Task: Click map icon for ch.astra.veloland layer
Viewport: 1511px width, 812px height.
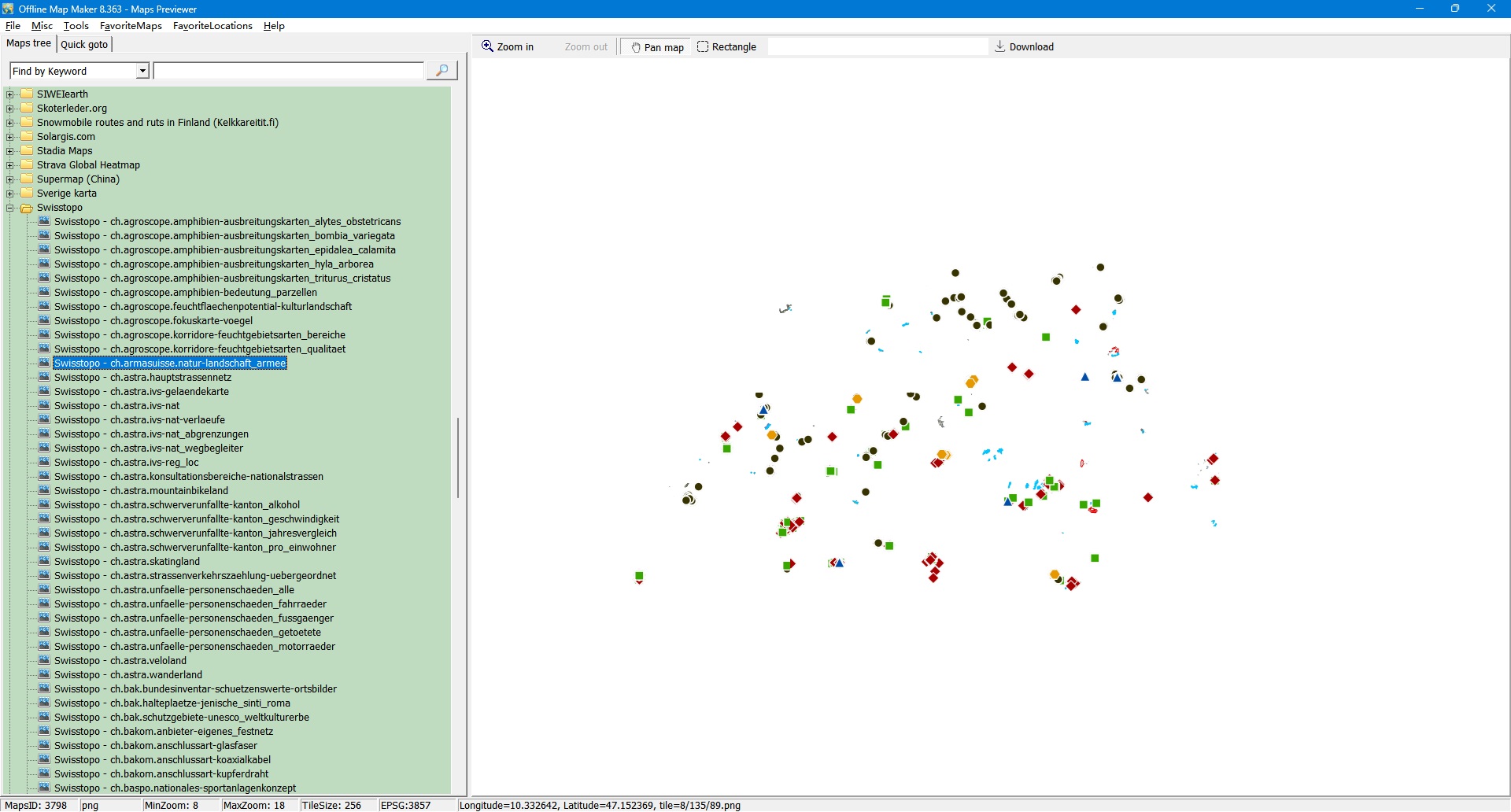Action: [x=45, y=661]
